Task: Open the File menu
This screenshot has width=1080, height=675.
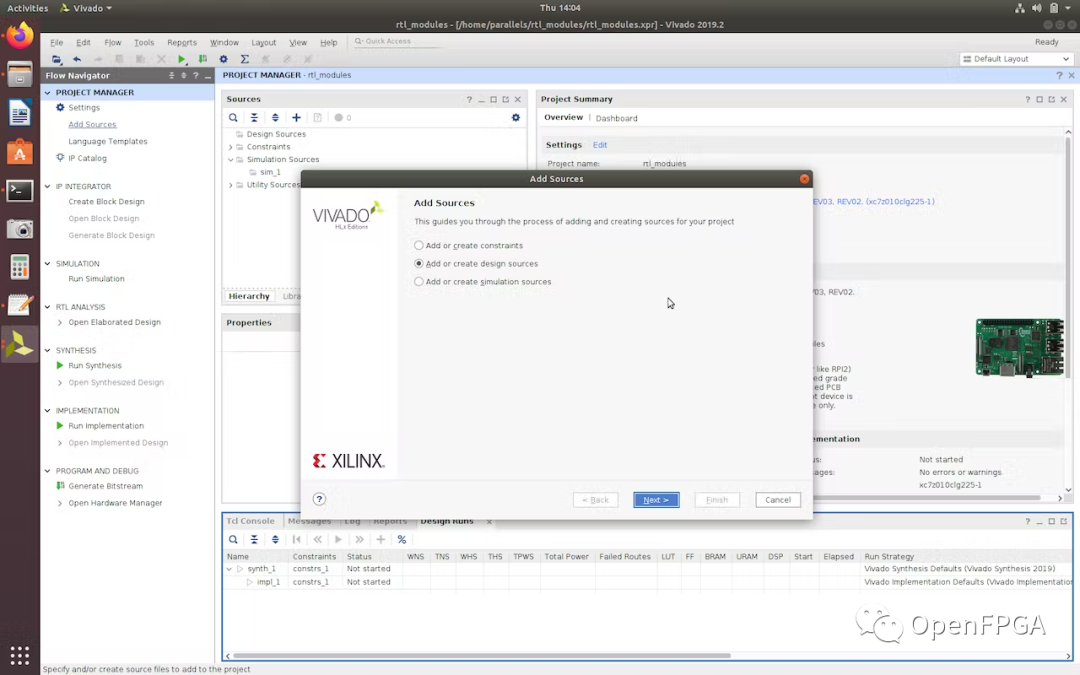Action: pos(56,43)
